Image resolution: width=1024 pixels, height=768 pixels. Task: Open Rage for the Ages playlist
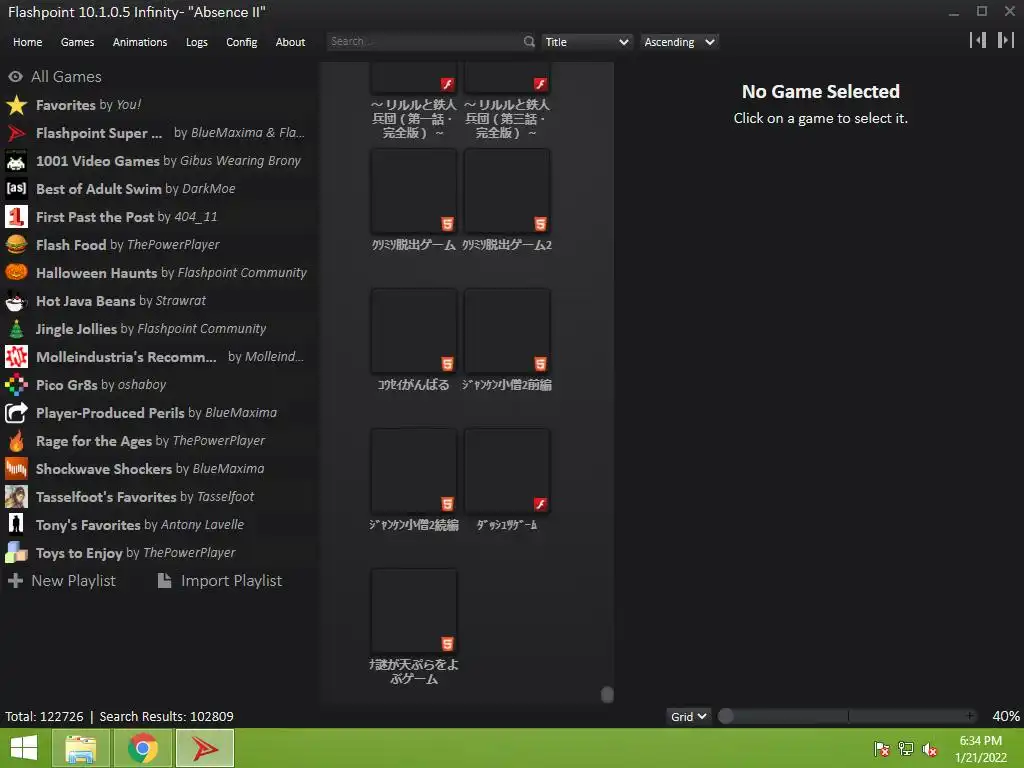coord(160,441)
